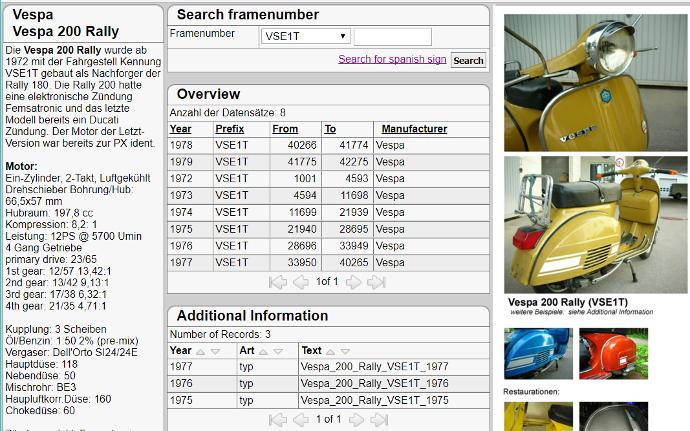
Task: Click the framenumber text input field
Action: point(392,36)
